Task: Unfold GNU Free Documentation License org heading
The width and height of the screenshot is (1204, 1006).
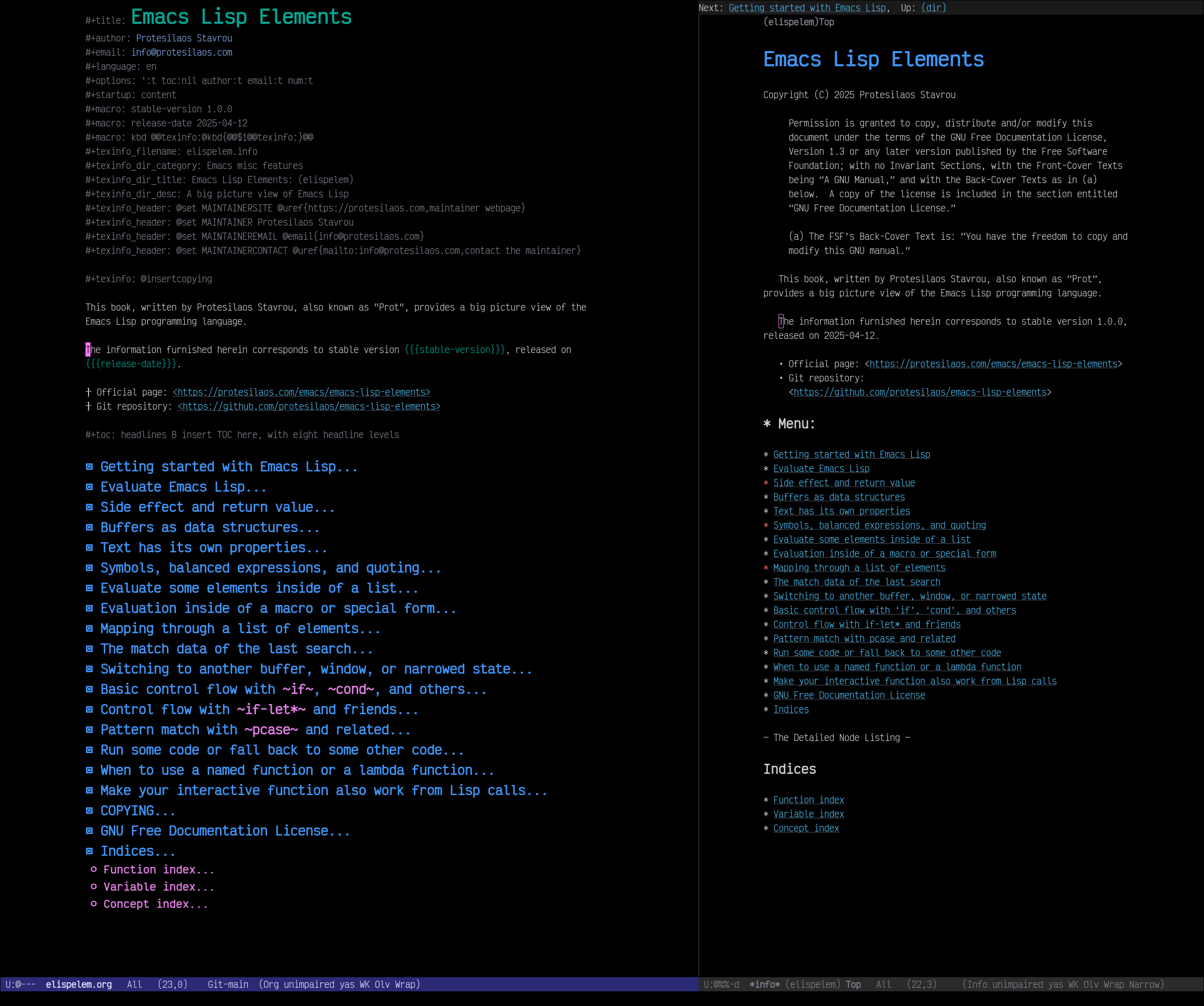Action: coord(225,830)
